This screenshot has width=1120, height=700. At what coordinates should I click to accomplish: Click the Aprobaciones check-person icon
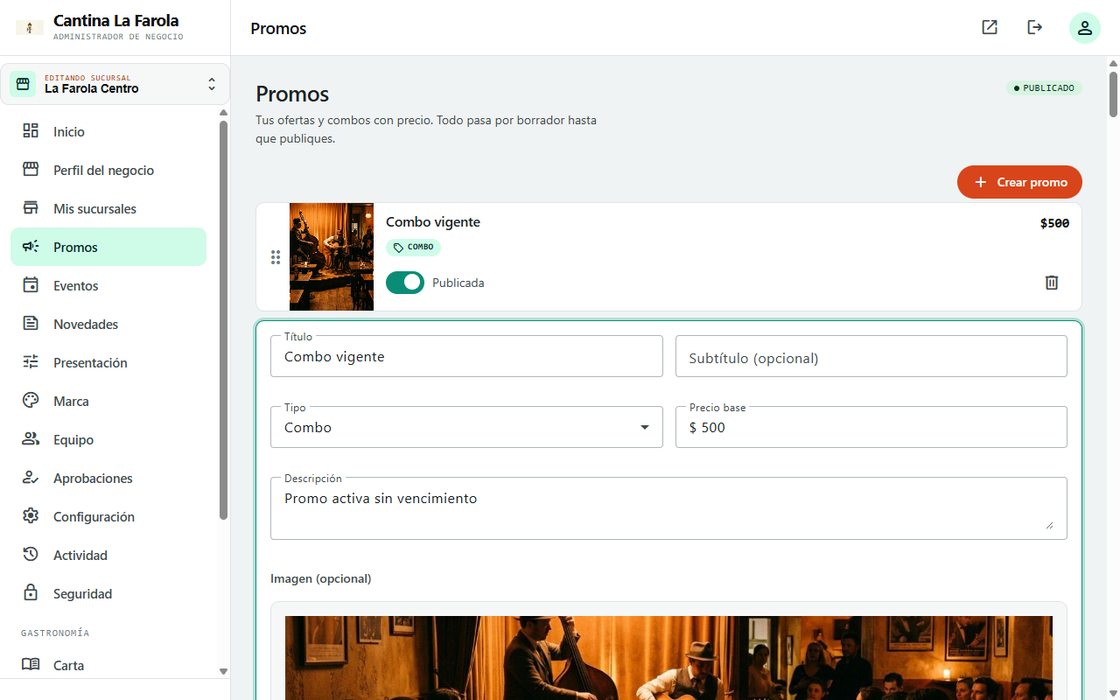click(x=30, y=478)
